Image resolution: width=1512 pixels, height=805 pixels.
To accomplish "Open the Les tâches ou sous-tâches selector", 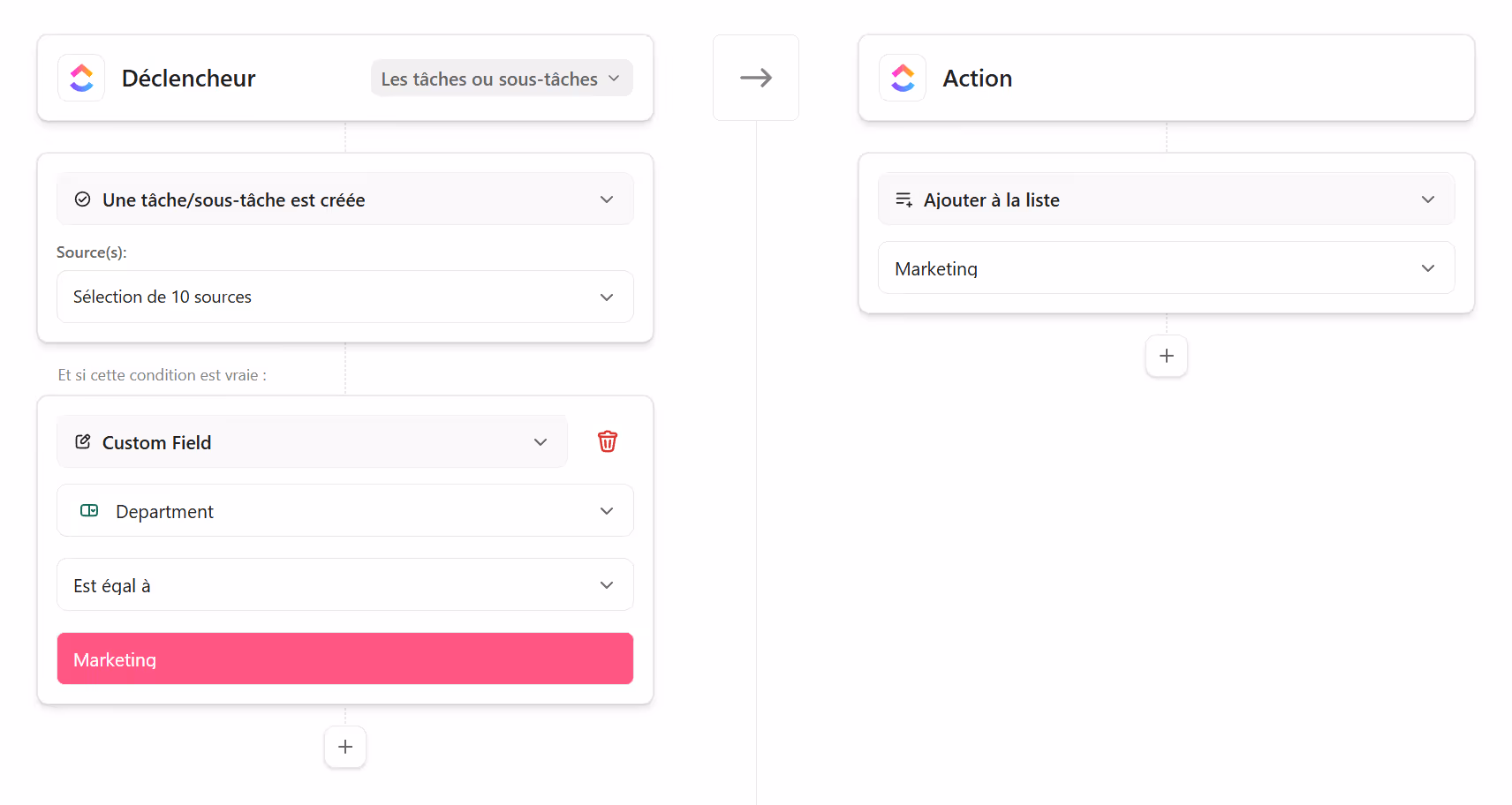I will 500,79.
